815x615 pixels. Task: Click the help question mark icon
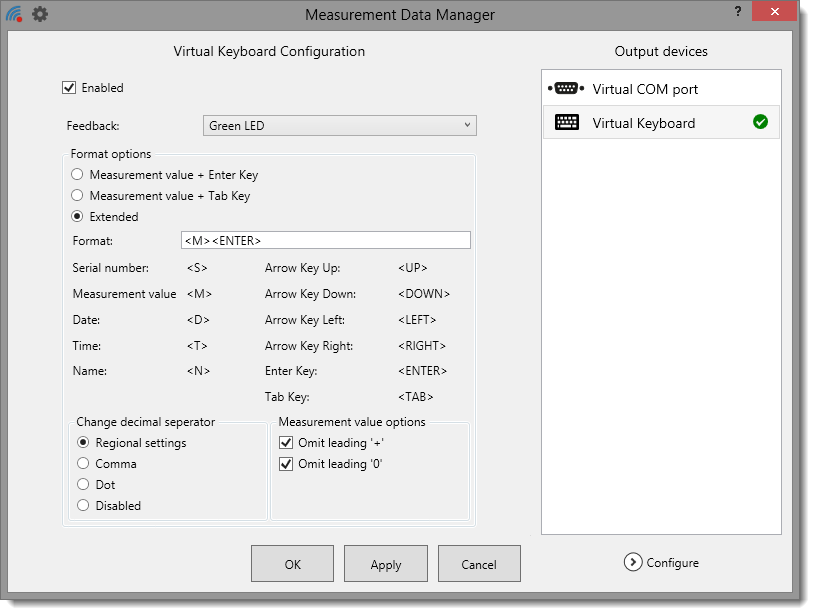coord(737,10)
